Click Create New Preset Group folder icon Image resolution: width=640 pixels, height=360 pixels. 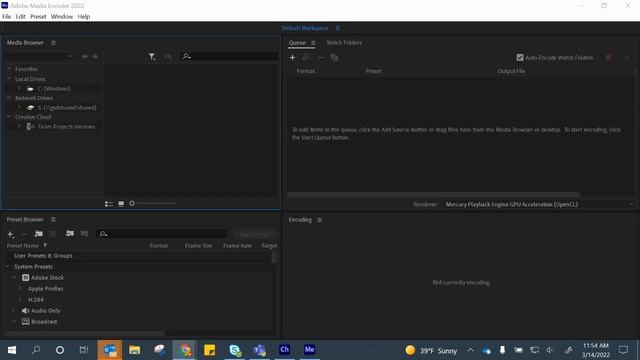click(39, 233)
